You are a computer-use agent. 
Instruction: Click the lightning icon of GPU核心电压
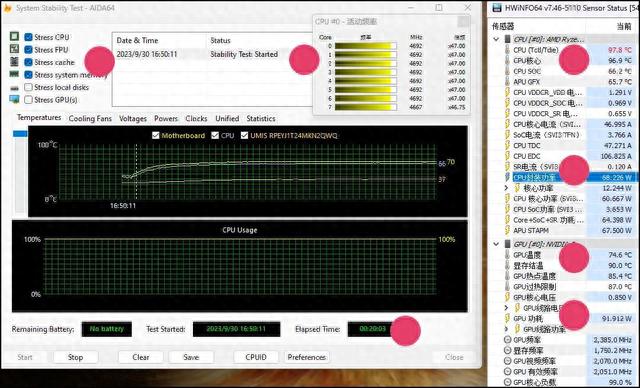[x=507, y=297]
